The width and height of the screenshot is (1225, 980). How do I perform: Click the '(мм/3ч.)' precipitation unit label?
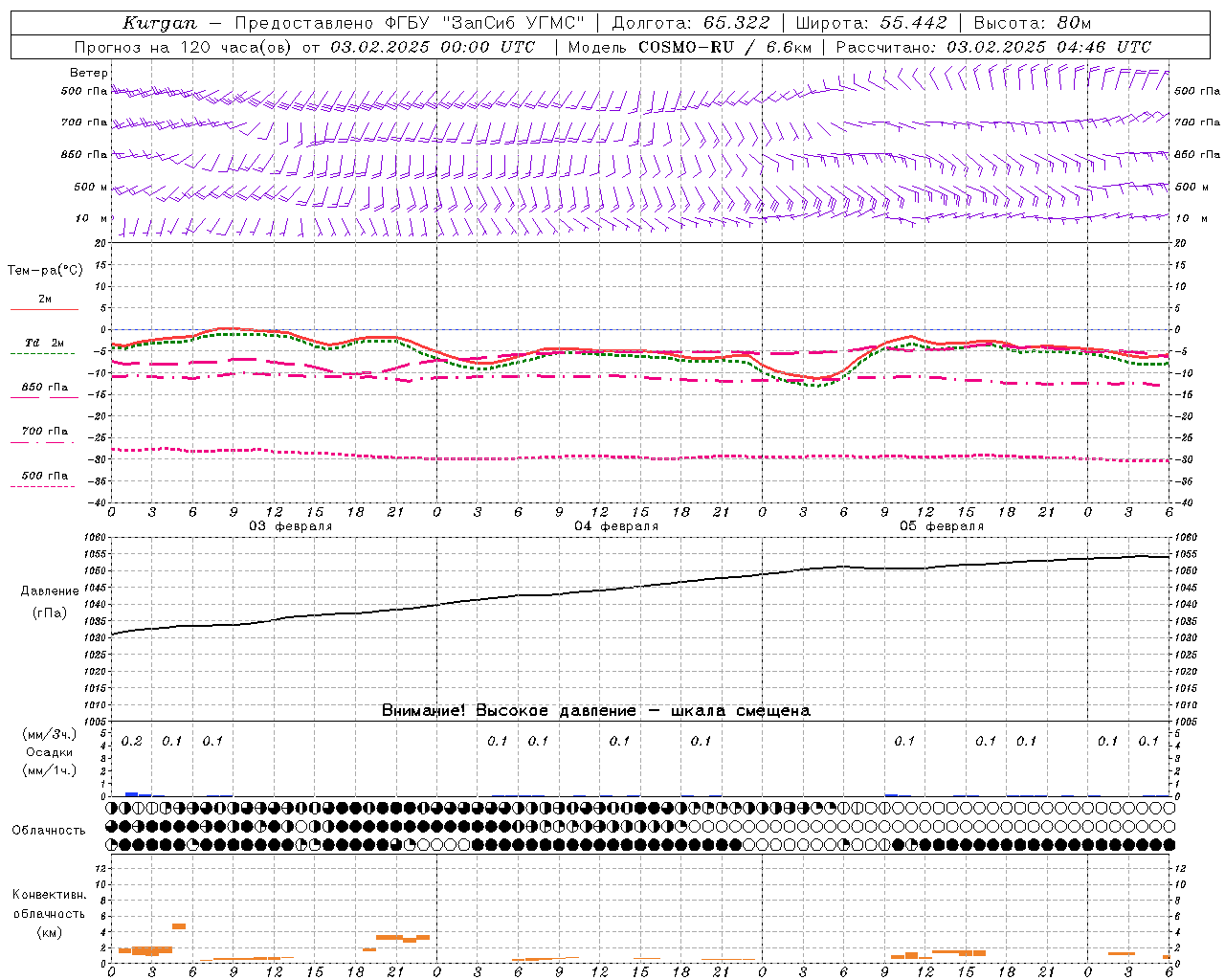coord(50,734)
